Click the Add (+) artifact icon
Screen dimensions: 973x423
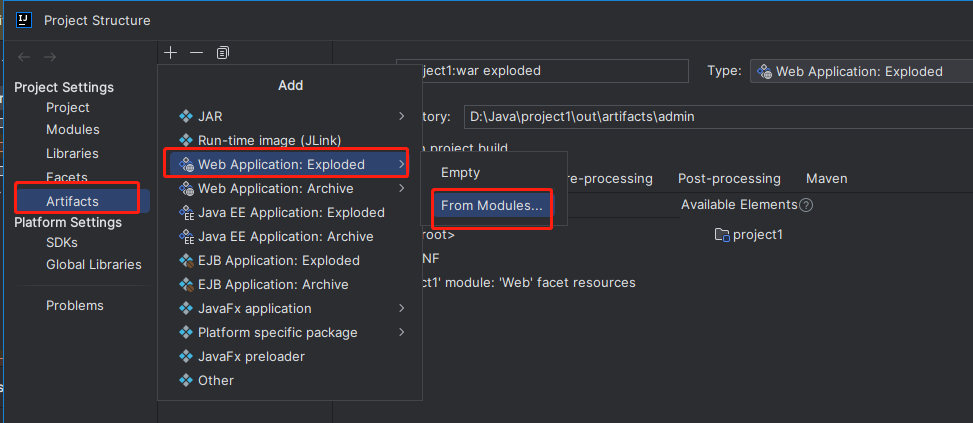coord(171,52)
